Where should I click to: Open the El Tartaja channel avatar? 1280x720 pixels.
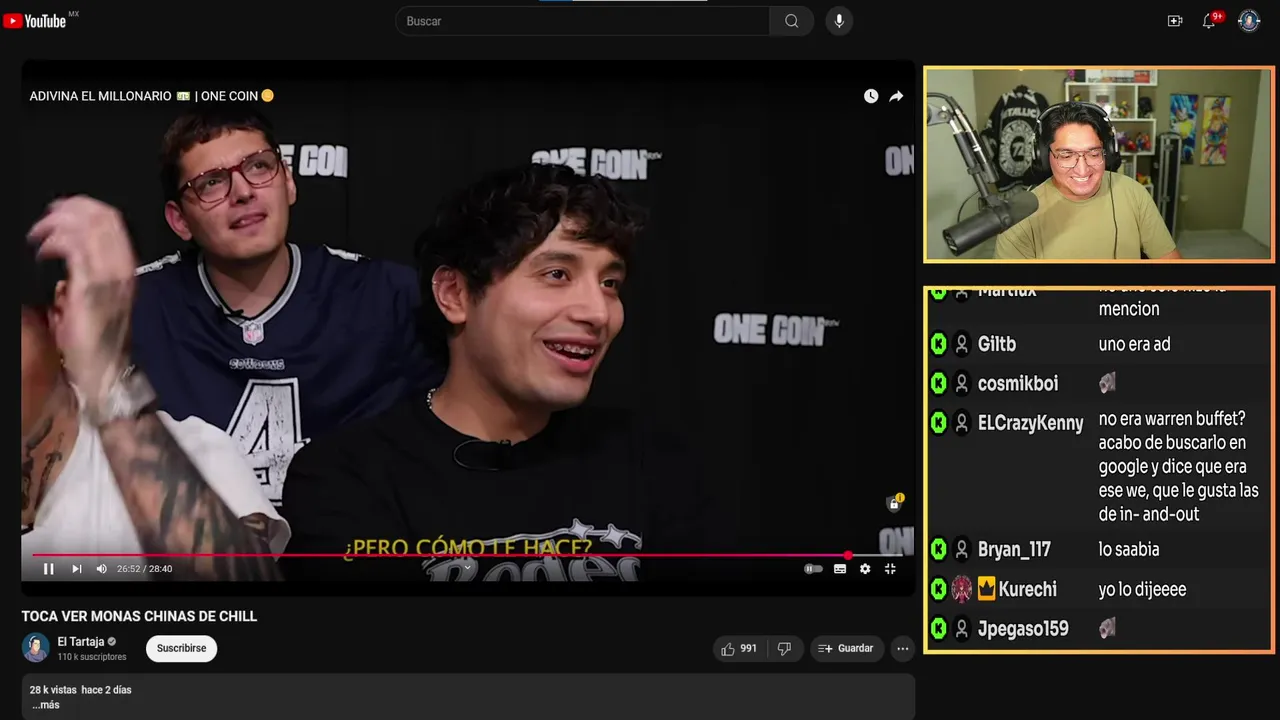(x=36, y=648)
